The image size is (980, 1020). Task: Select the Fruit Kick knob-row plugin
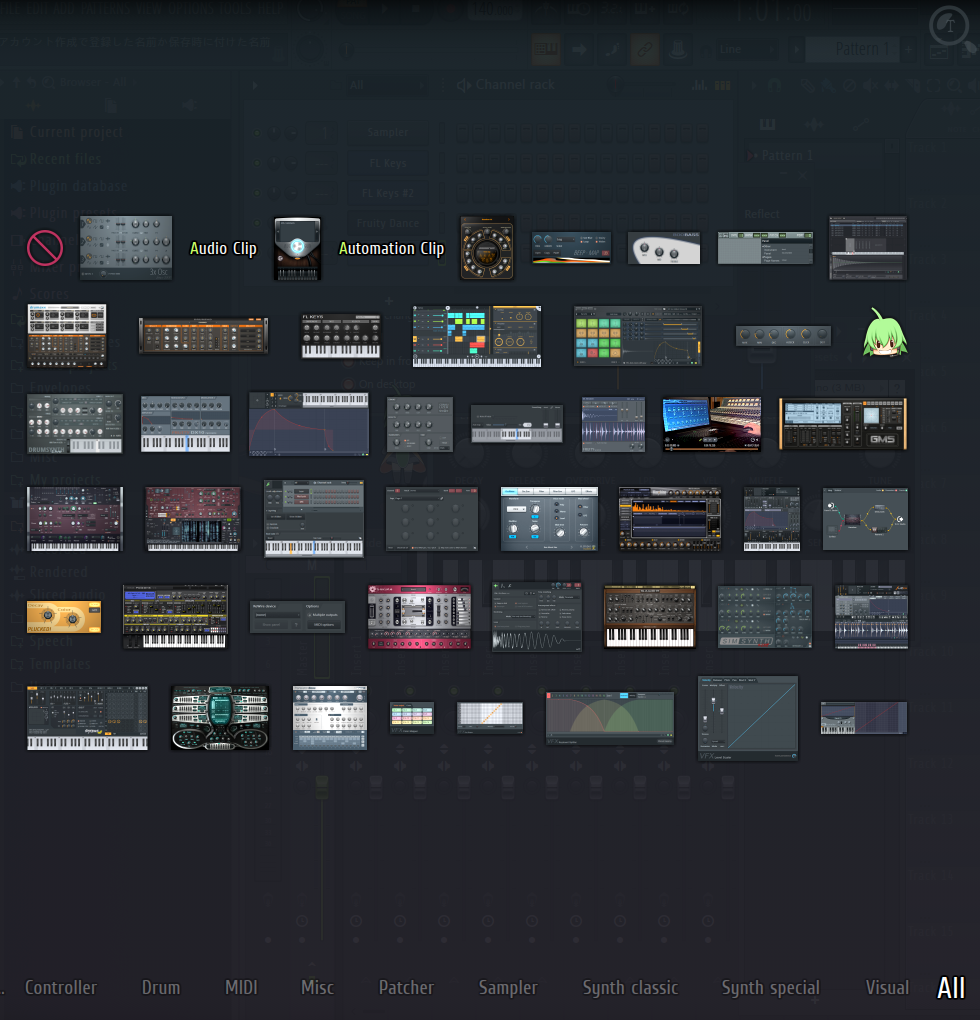pos(783,336)
